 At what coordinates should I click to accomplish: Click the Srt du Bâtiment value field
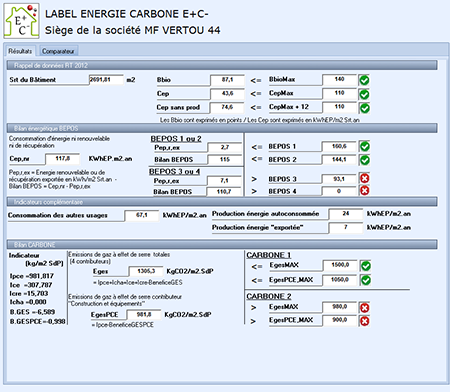106,80
